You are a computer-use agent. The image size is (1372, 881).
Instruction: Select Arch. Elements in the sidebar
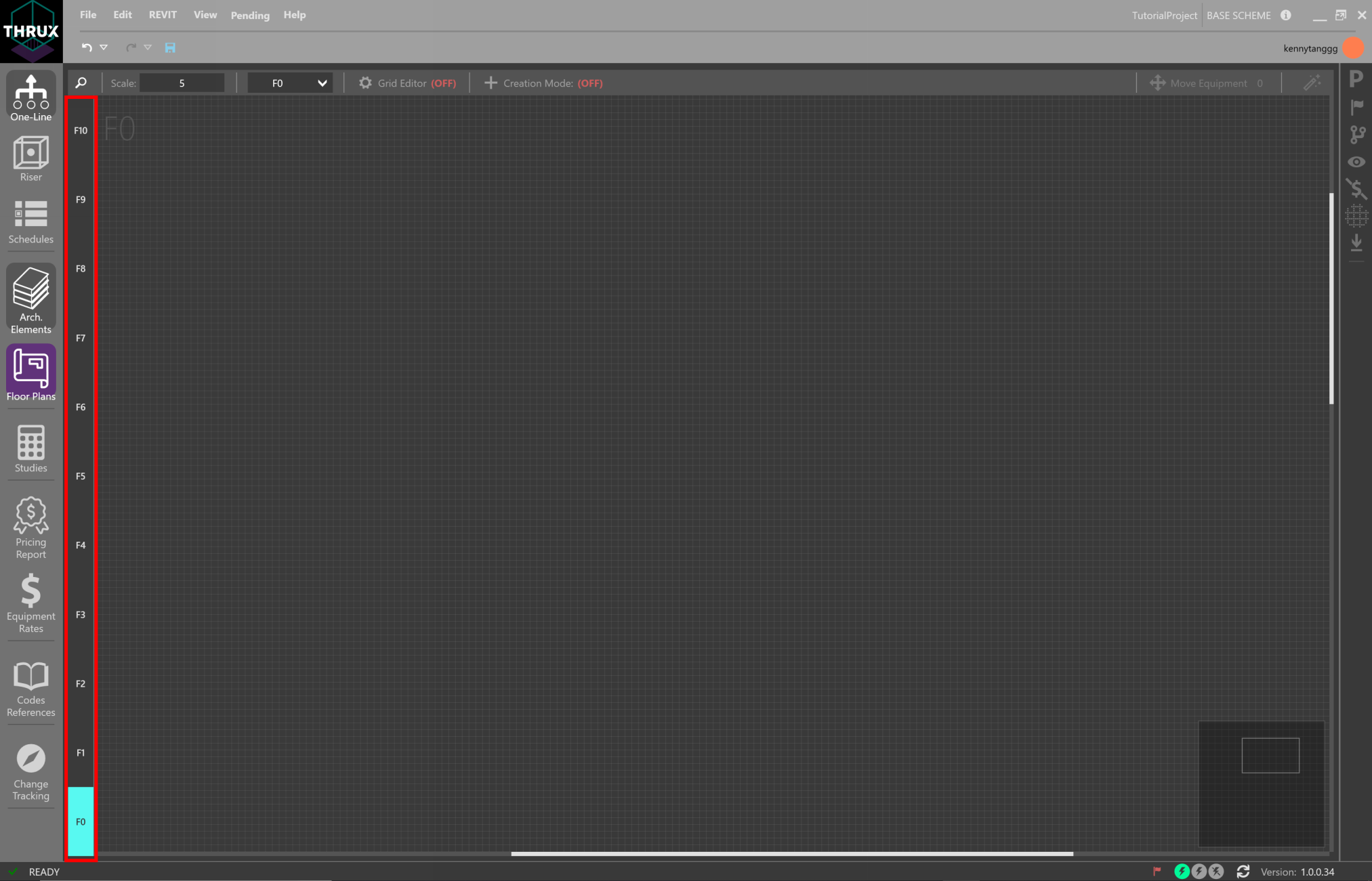click(30, 299)
